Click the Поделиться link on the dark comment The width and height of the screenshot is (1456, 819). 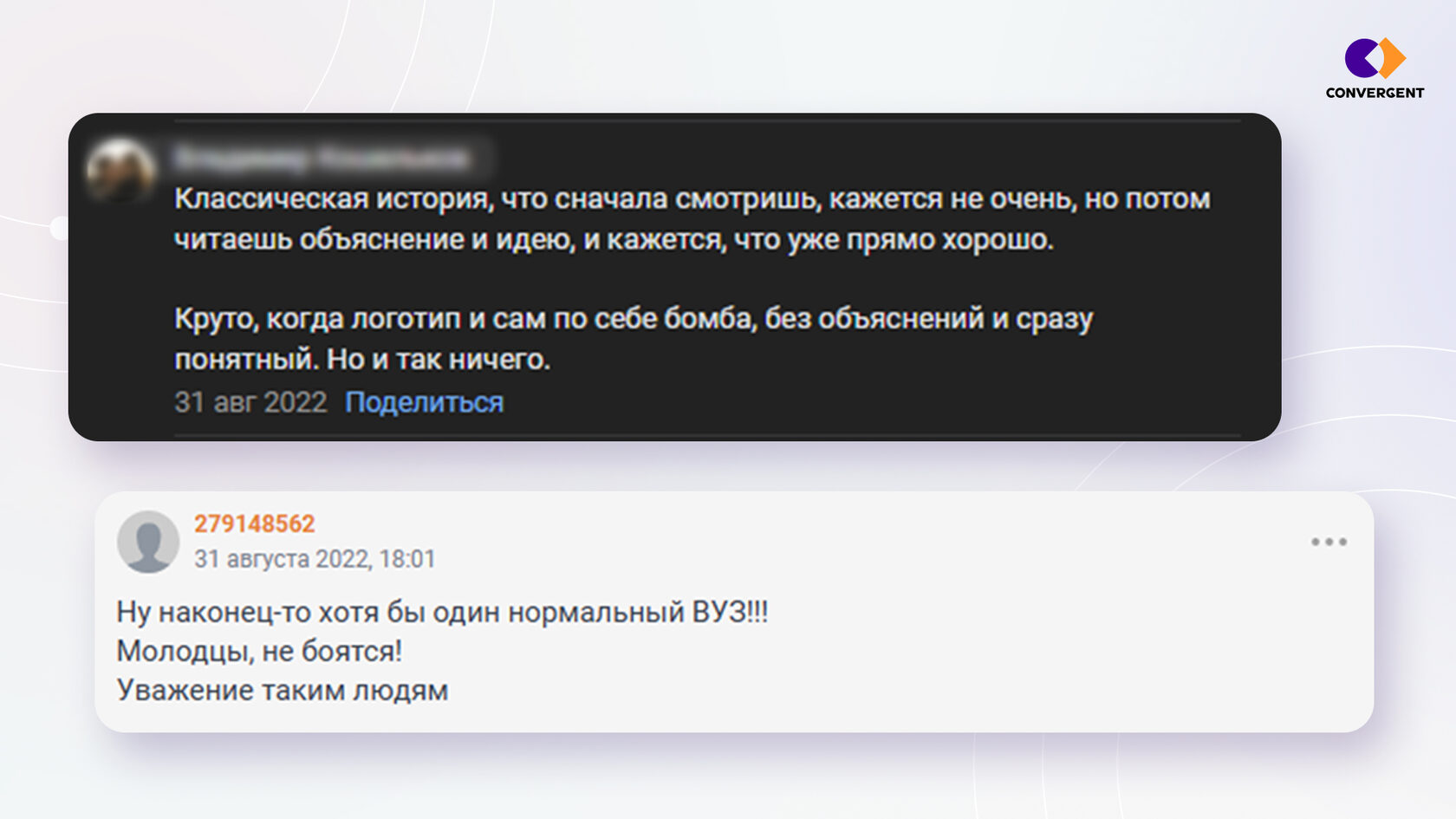pyautogui.click(x=424, y=401)
